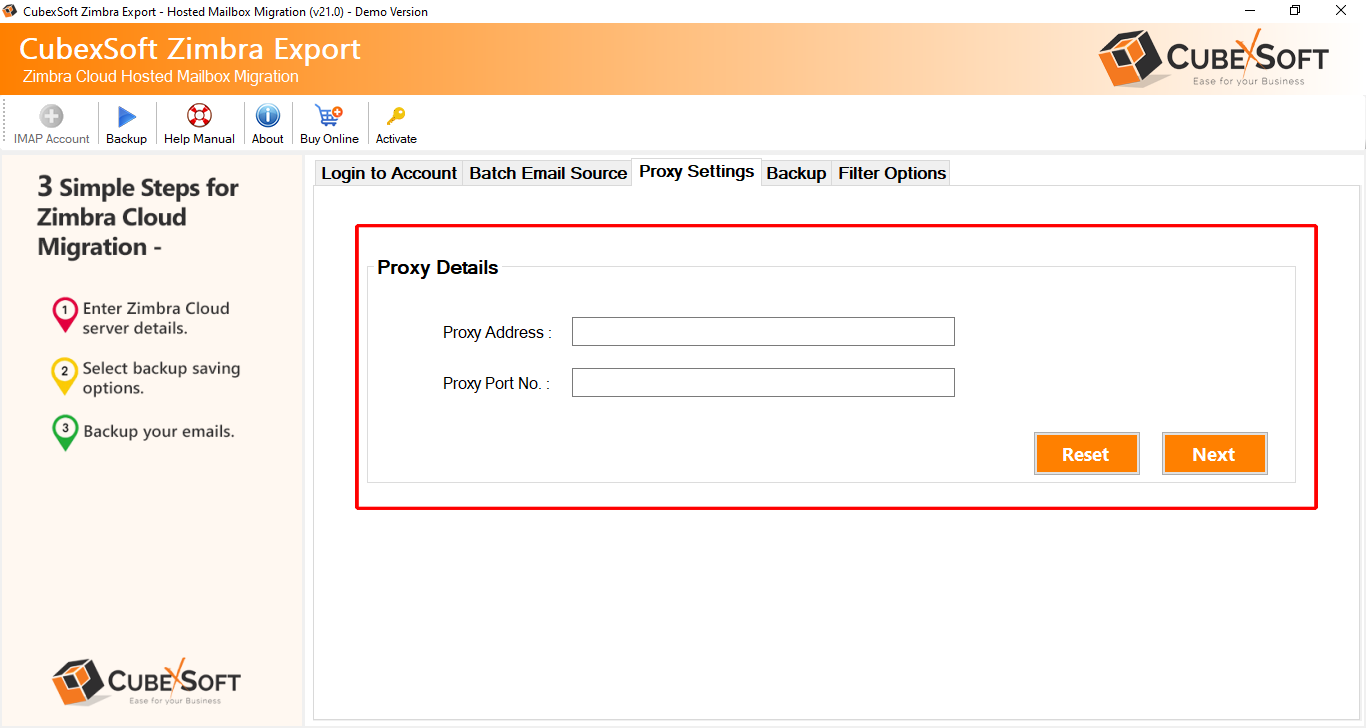Click step 2 yellow pin marker
1366x728 pixels.
coord(64,375)
